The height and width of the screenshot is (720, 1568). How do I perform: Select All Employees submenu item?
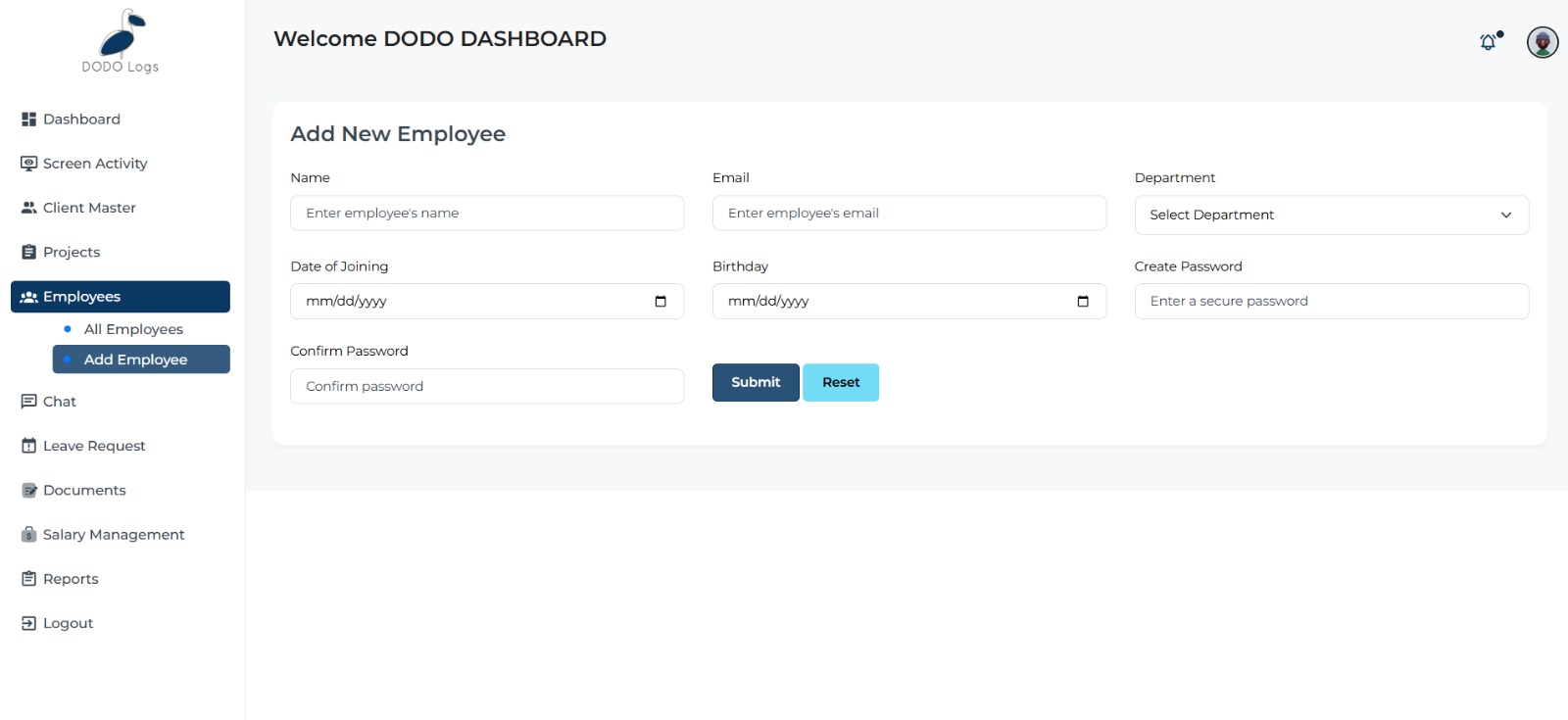(x=133, y=329)
